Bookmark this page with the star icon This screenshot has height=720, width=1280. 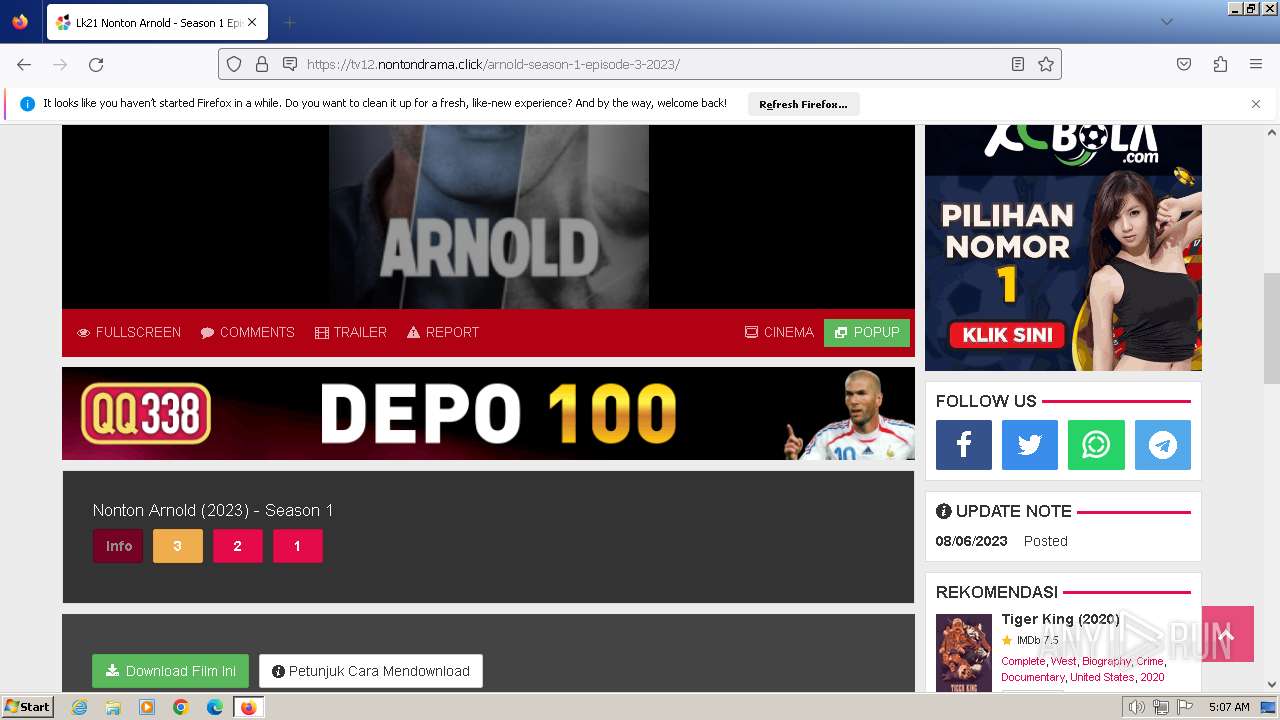(x=1046, y=64)
